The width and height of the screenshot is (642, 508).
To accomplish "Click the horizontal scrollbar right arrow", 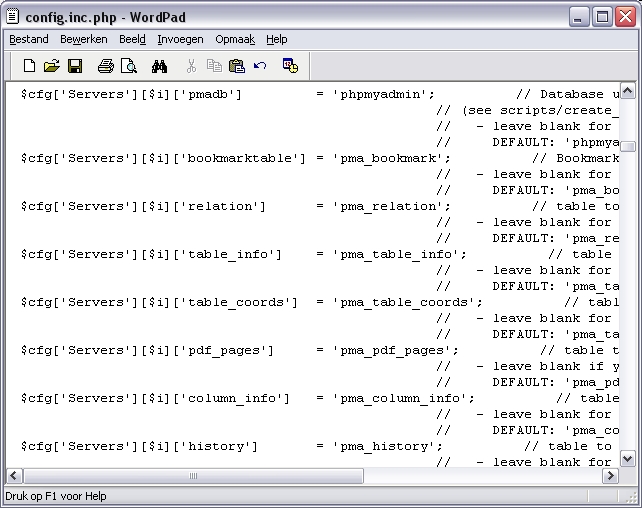I will click(x=611, y=476).
